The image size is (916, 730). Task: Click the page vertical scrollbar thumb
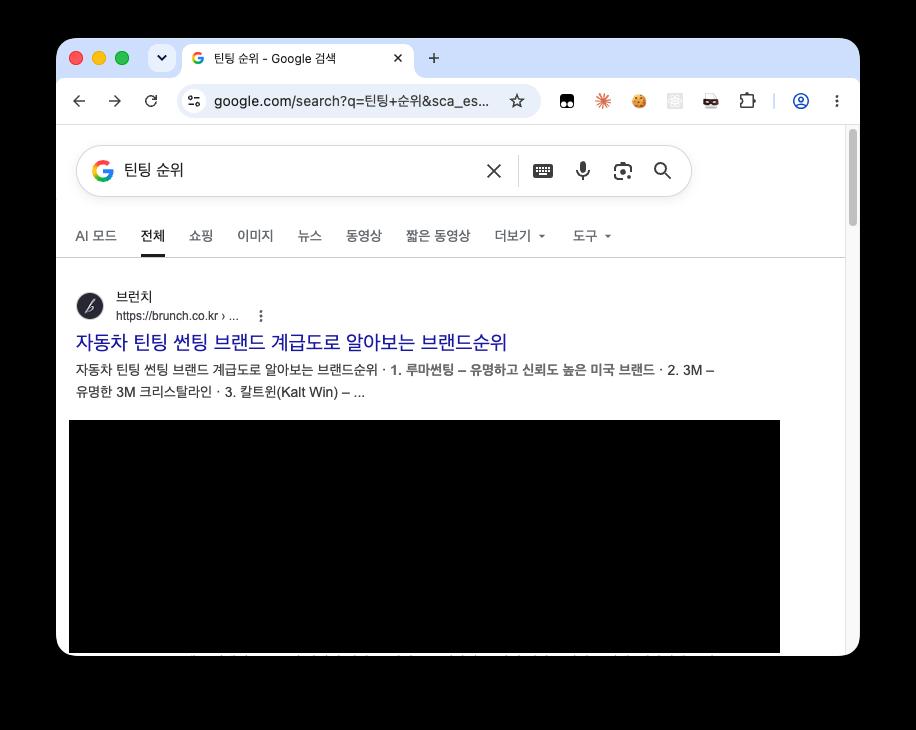(852, 177)
